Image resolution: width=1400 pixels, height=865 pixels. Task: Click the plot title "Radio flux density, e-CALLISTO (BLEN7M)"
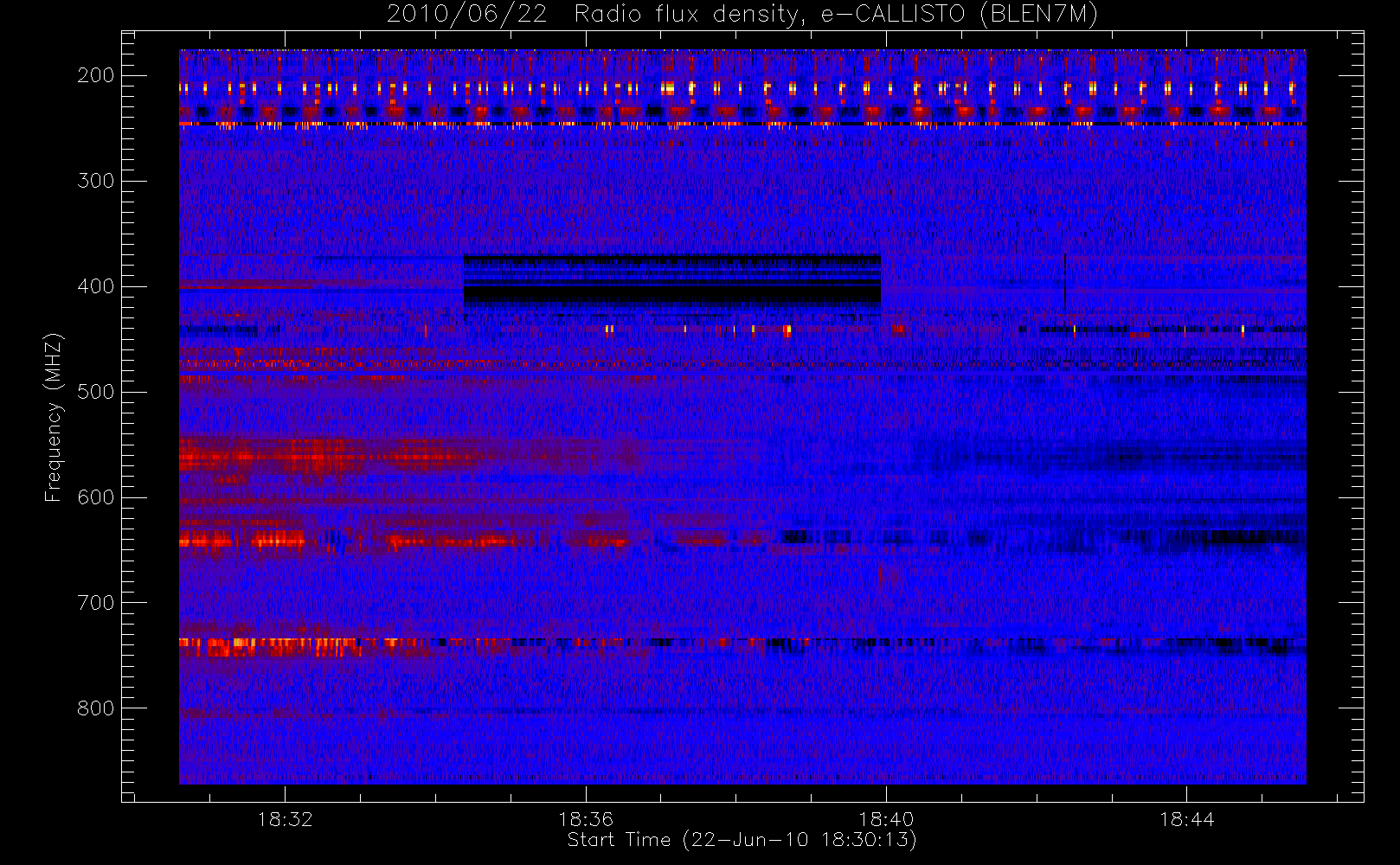836,15
